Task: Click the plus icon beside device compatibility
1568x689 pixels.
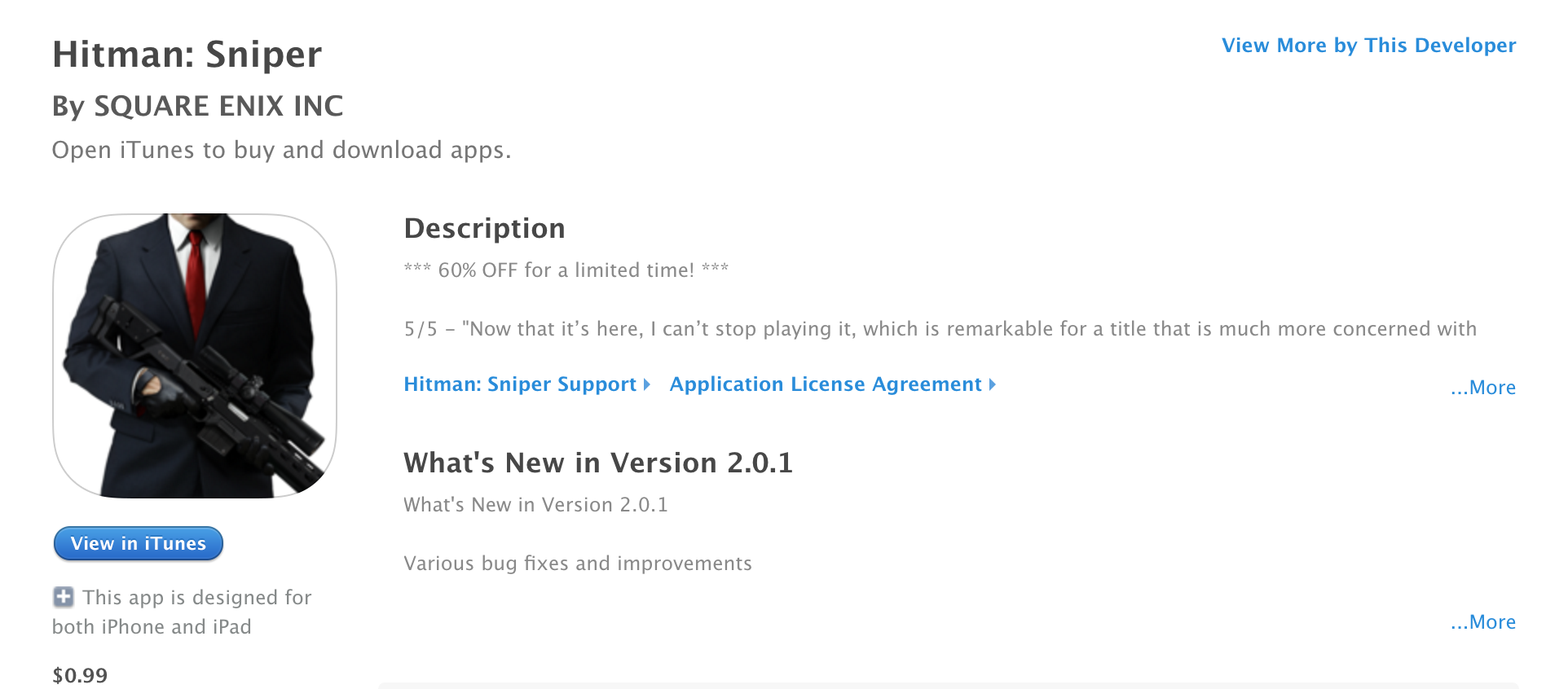Action: coord(64,597)
